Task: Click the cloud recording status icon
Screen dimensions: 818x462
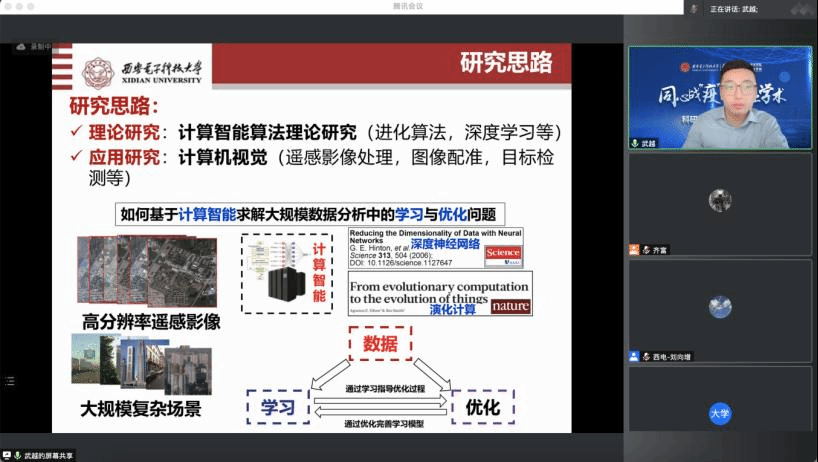Action: coord(21,47)
